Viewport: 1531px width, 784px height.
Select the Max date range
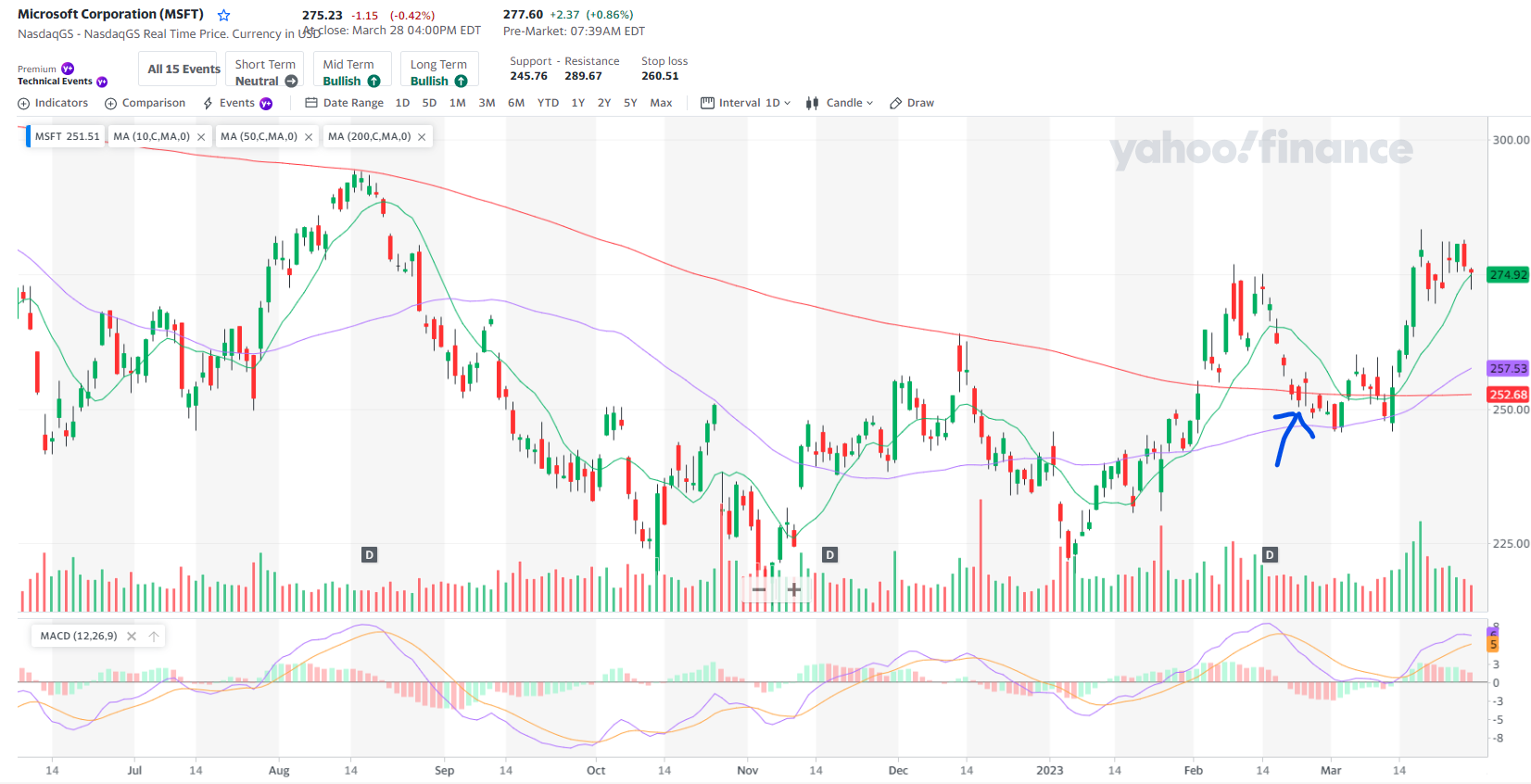click(x=662, y=103)
